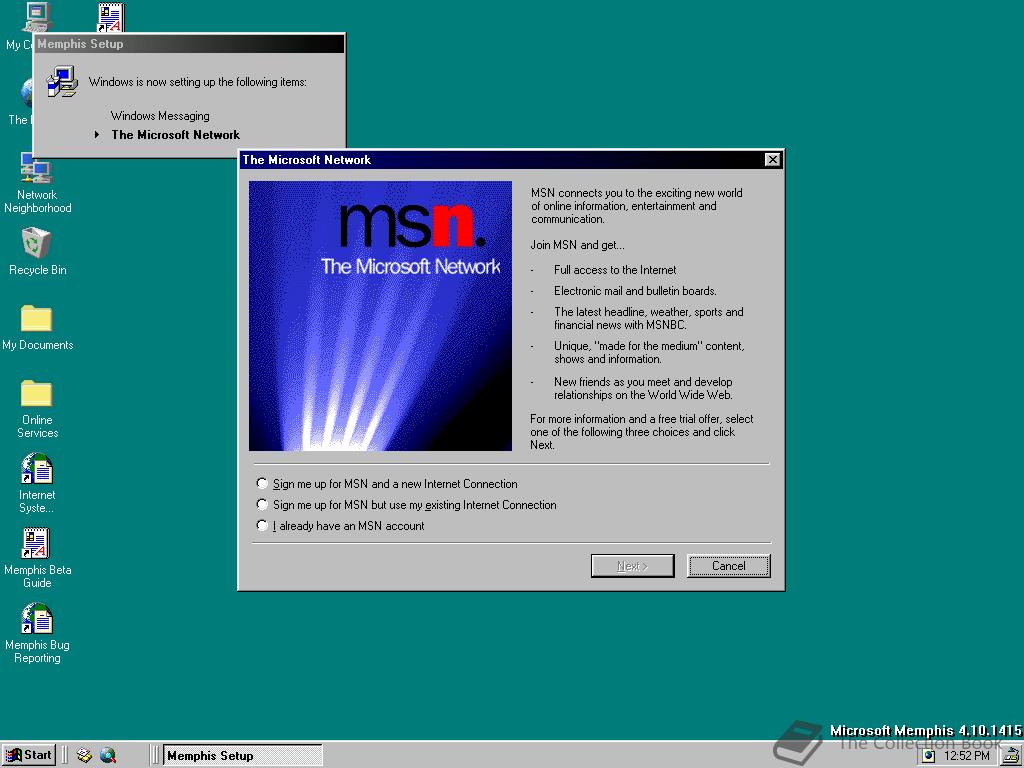Click the 12:52 PM clock in tray

click(967, 756)
